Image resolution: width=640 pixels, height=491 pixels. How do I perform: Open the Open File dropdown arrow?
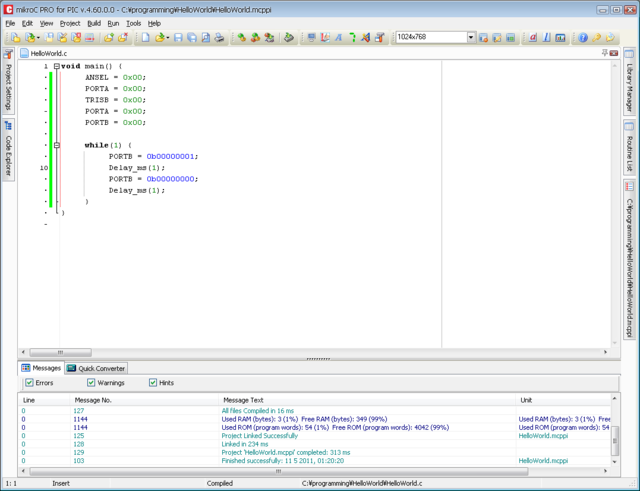click(168, 38)
